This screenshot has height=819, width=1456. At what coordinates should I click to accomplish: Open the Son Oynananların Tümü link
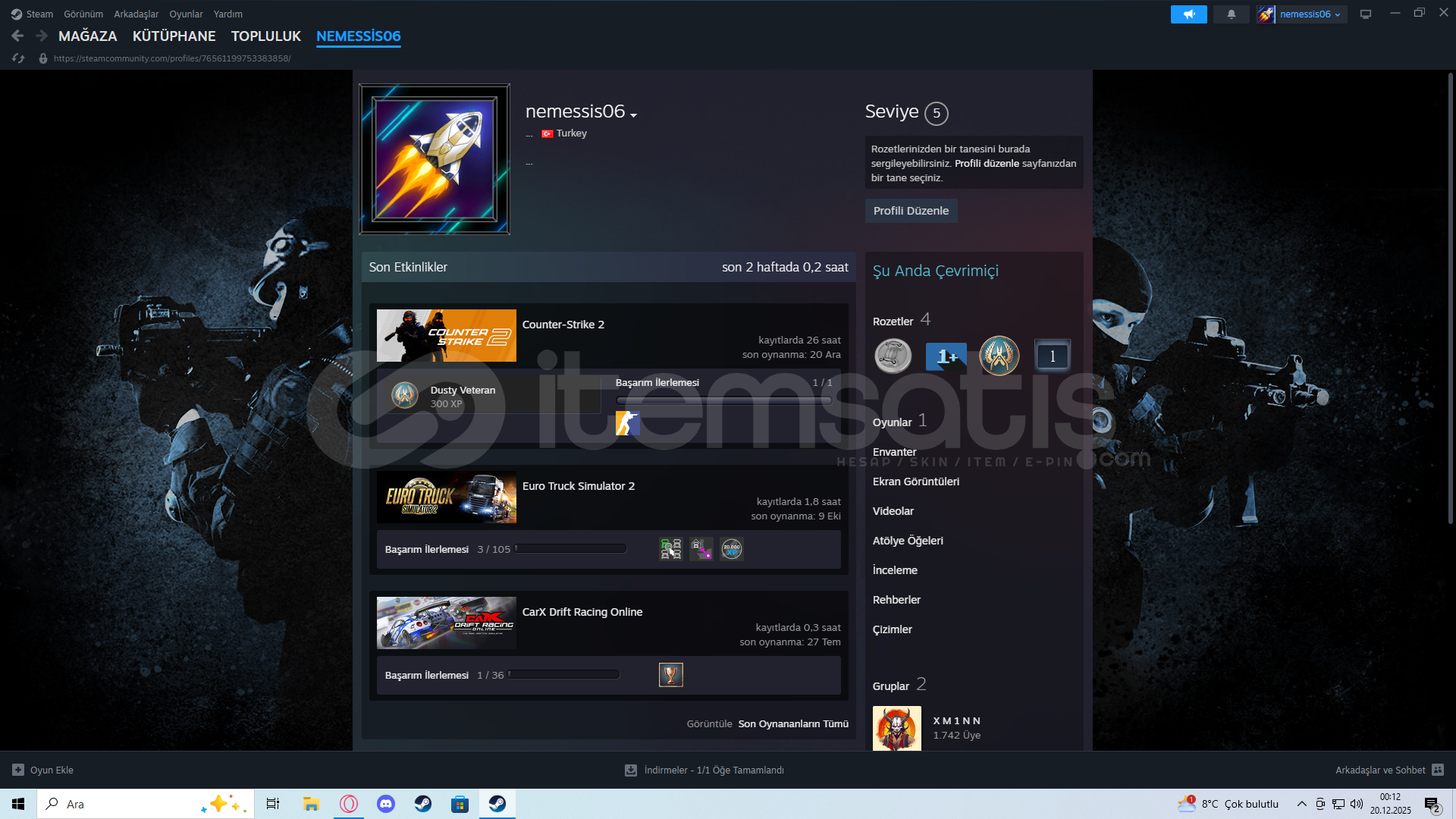coord(793,724)
